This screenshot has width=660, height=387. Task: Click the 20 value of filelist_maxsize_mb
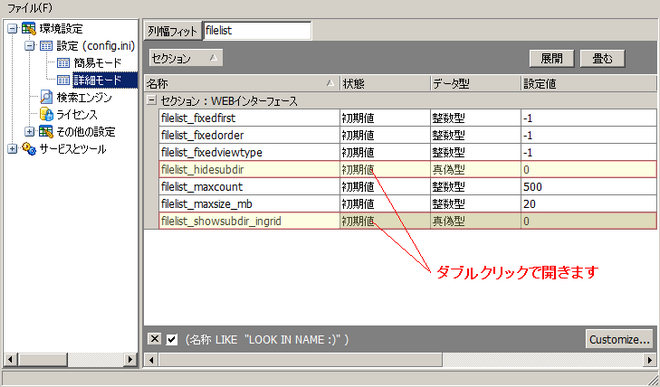pyautogui.click(x=530, y=204)
